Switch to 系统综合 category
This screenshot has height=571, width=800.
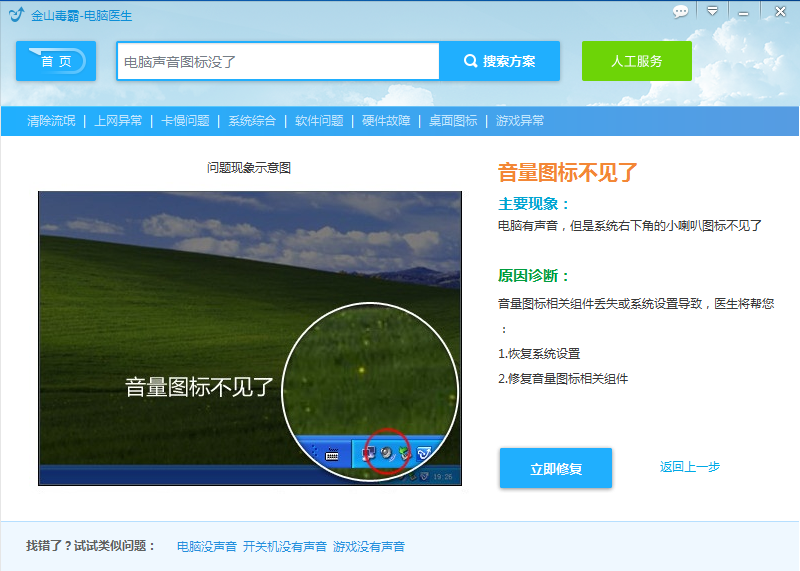pyautogui.click(x=252, y=121)
